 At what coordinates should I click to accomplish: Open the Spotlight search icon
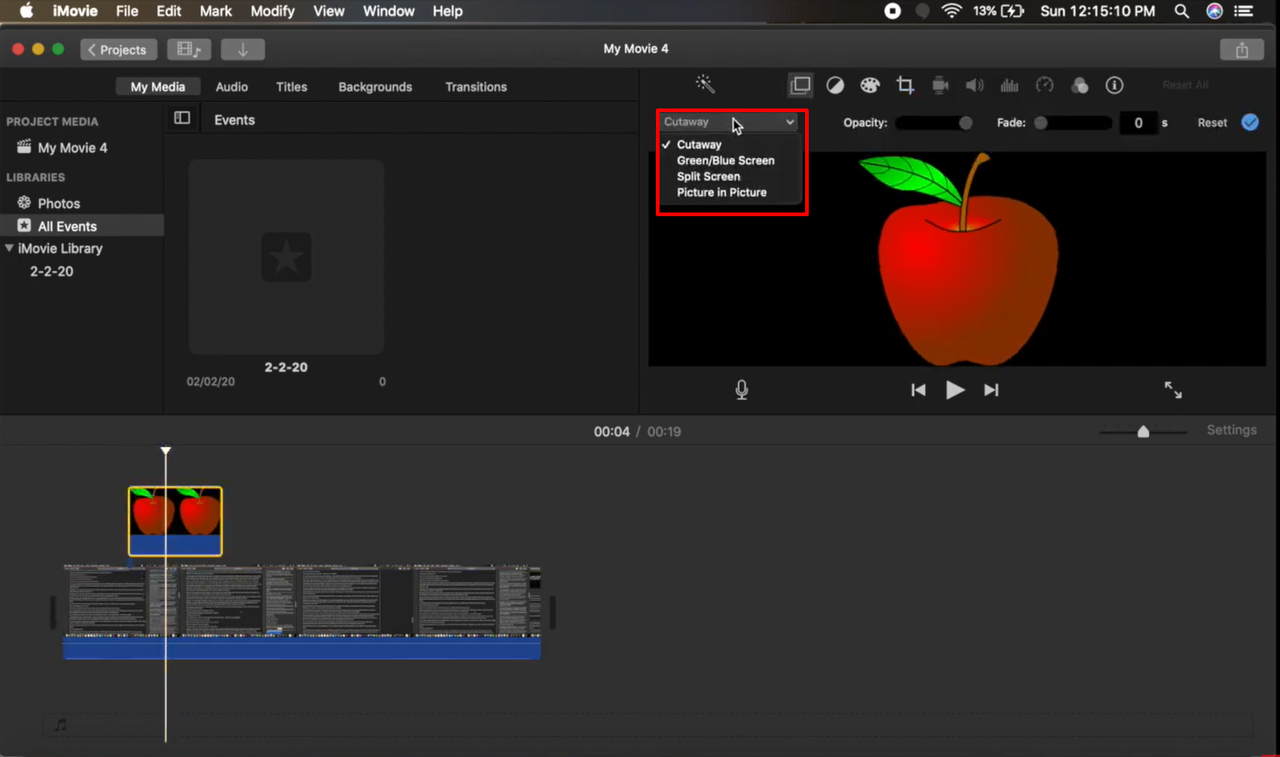[1181, 11]
